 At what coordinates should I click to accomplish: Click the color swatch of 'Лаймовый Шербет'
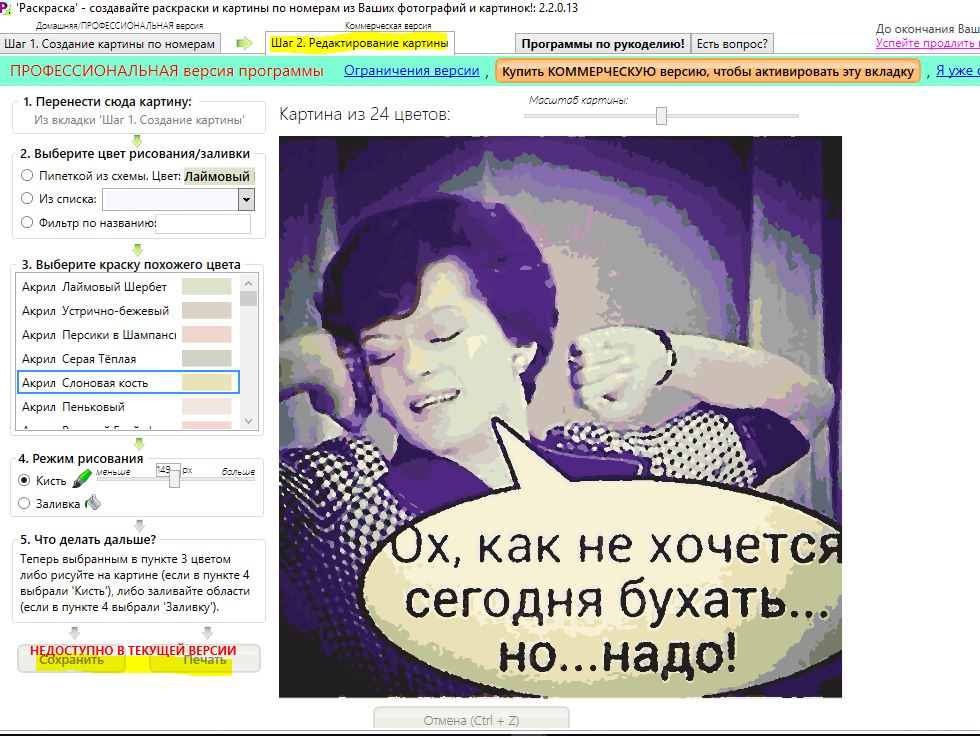click(x=207, y=287)
